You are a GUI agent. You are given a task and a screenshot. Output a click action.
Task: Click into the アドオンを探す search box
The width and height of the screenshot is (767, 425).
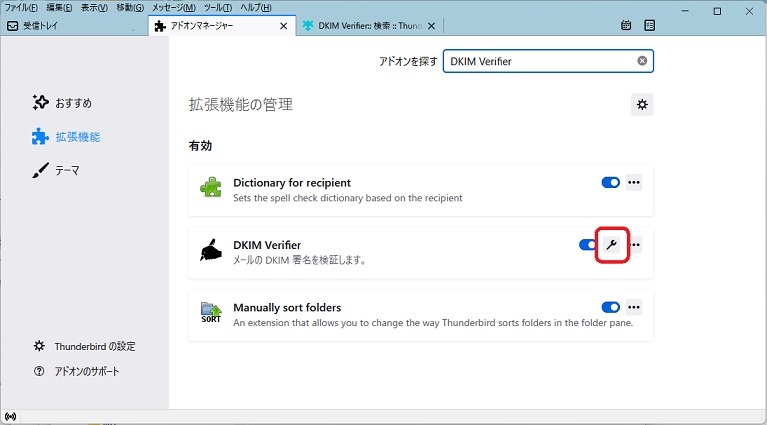click(540, 61)
